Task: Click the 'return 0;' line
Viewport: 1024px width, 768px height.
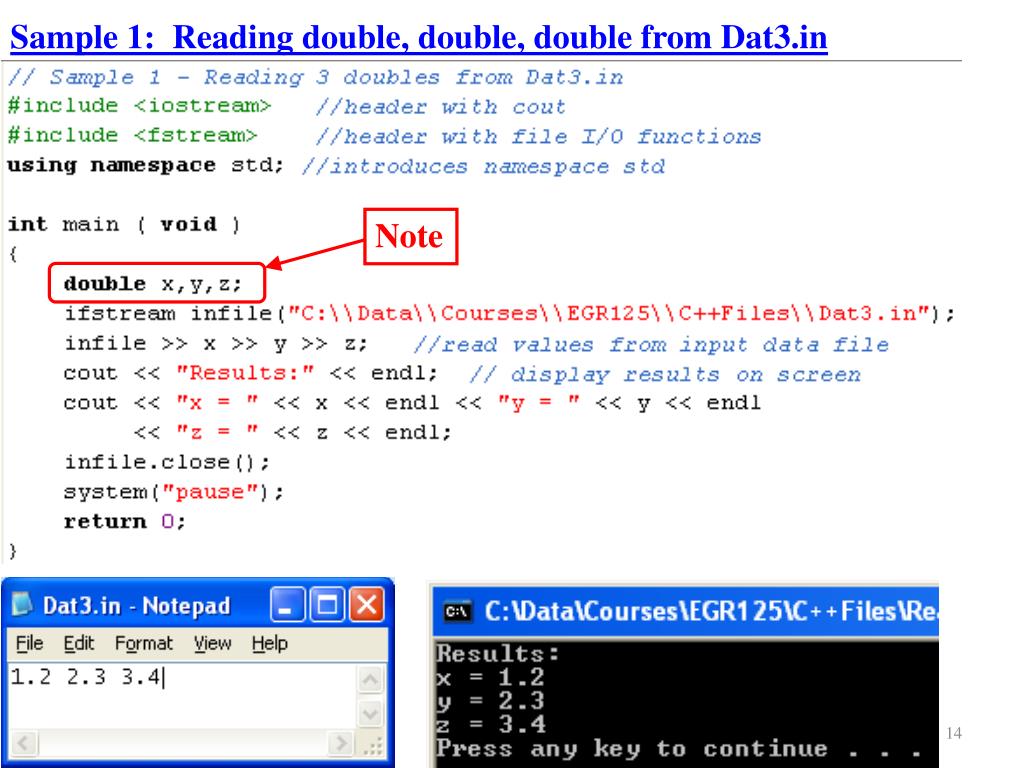Action: (x=125, y=522)
